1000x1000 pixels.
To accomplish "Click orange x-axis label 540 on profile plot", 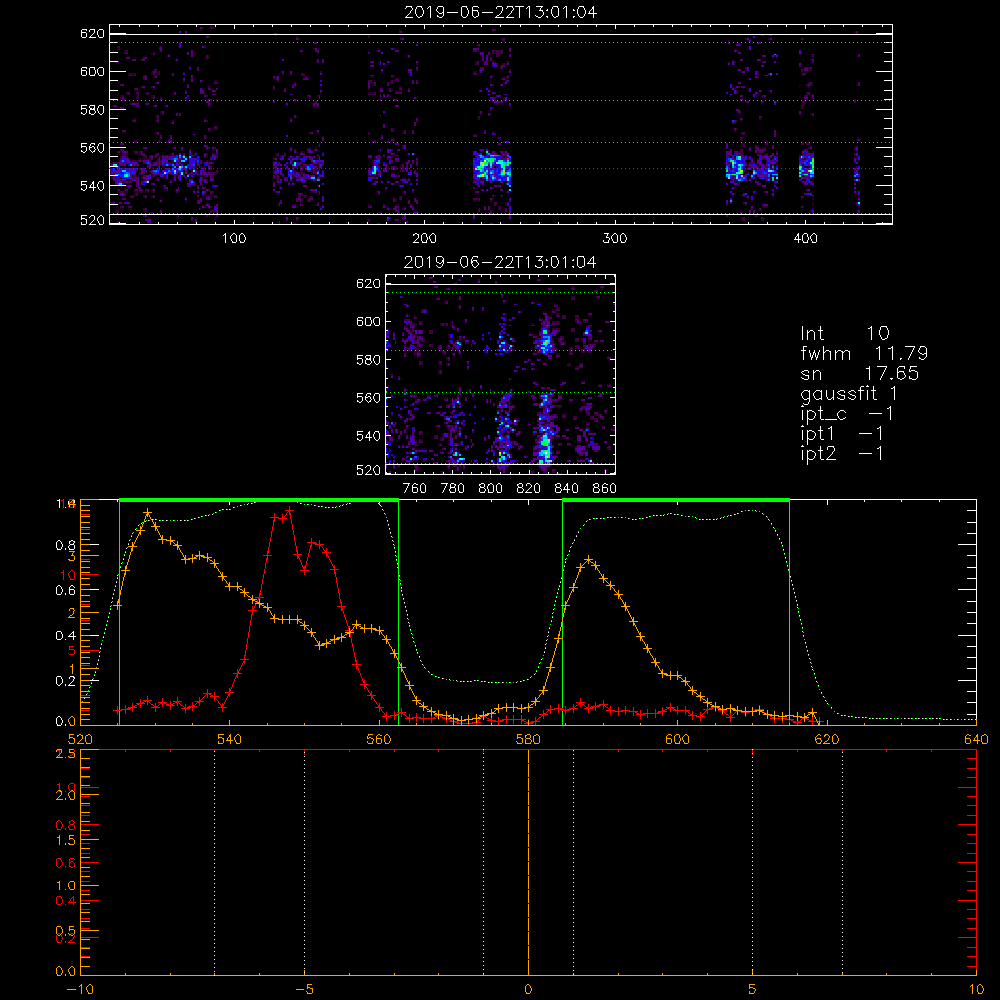I will [230, 739].
